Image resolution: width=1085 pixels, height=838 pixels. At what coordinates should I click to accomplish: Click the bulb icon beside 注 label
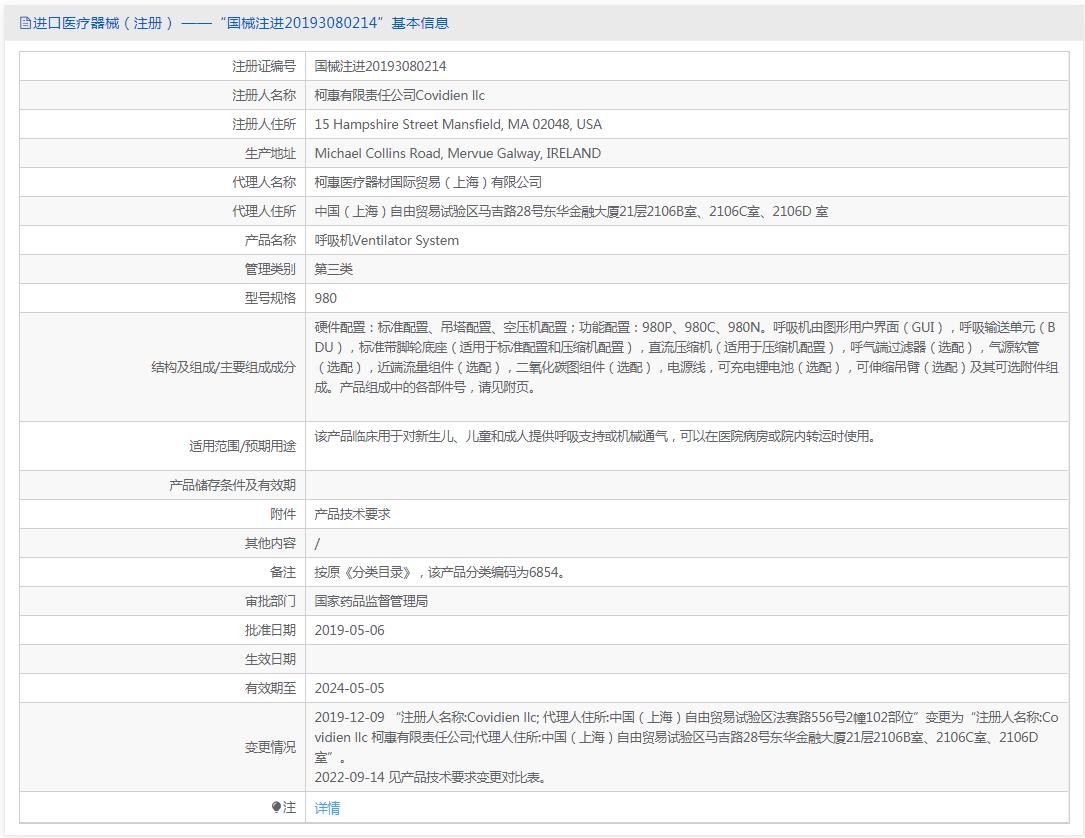tap(276, 807)
